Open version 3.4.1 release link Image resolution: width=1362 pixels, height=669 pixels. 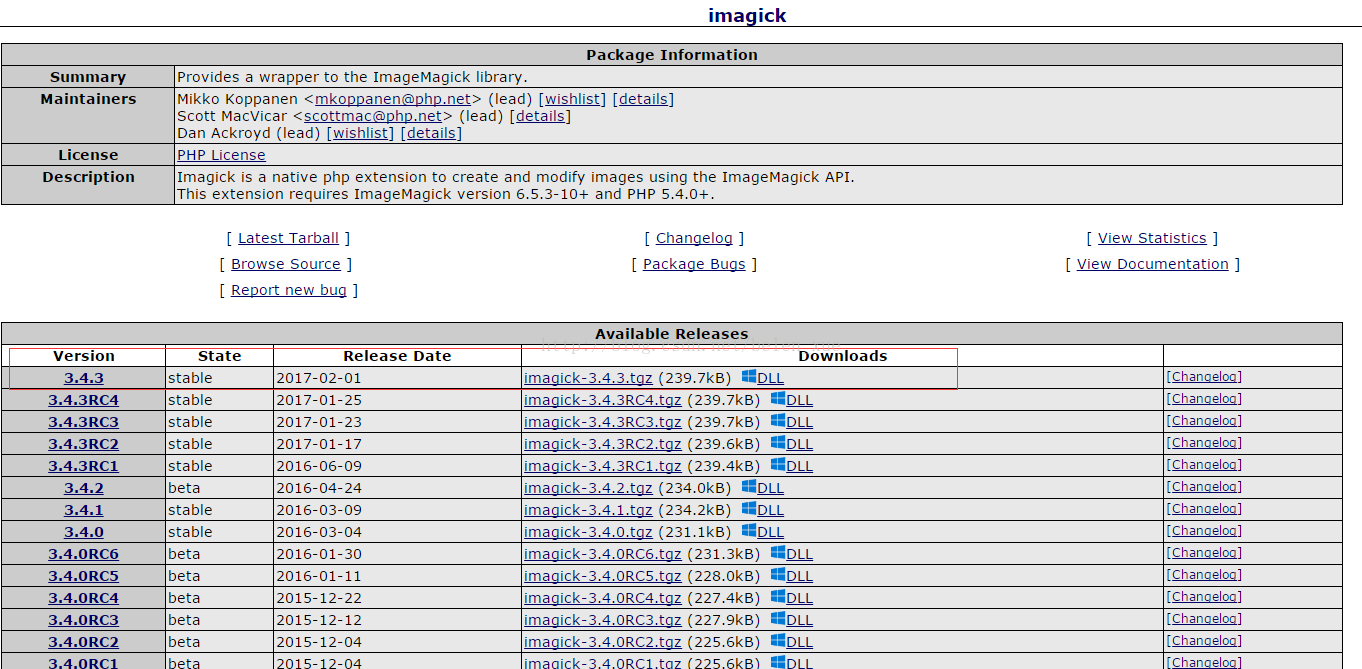(84, 510)
